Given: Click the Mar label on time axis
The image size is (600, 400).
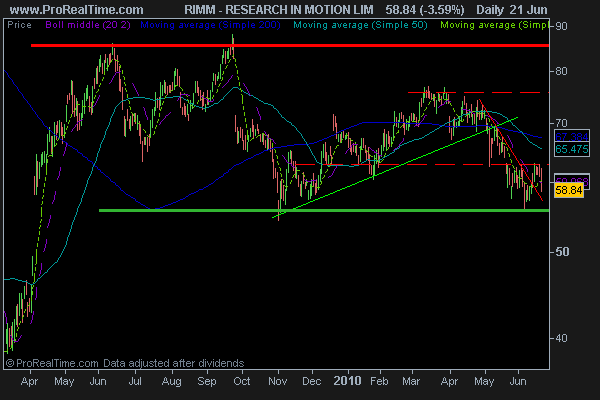Looking at the screenshot, I should click(411, 381).
